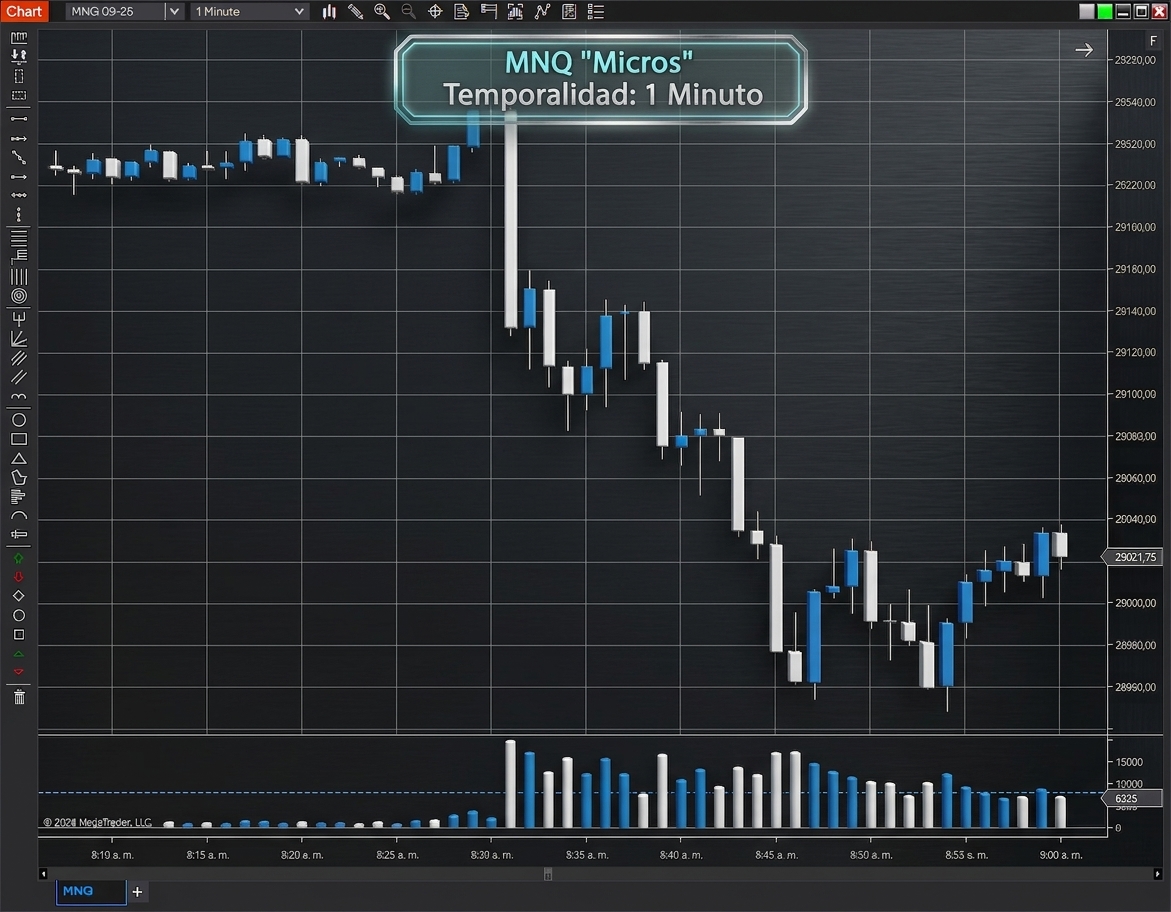Image resolution: width=1171 pixels, height=912 pixels.
Task: Open the pencil drawing tools icon
Action: click(x=355, y=11)
